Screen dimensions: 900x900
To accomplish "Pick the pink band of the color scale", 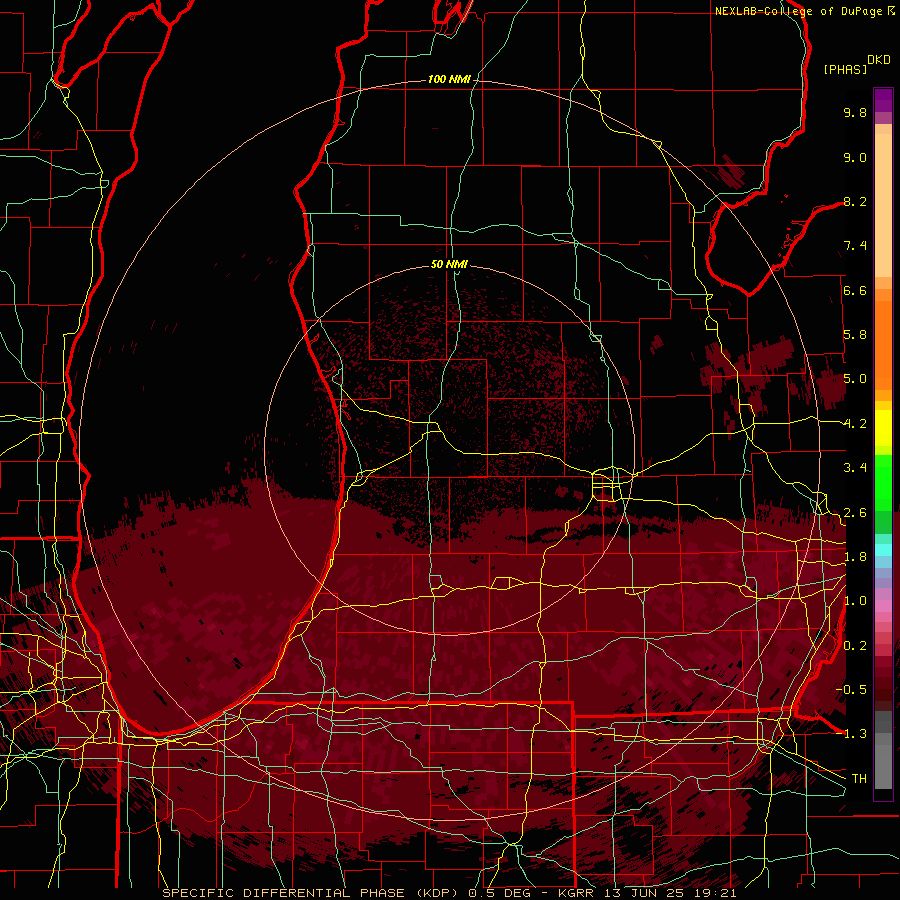I will [x=883, y=606].
